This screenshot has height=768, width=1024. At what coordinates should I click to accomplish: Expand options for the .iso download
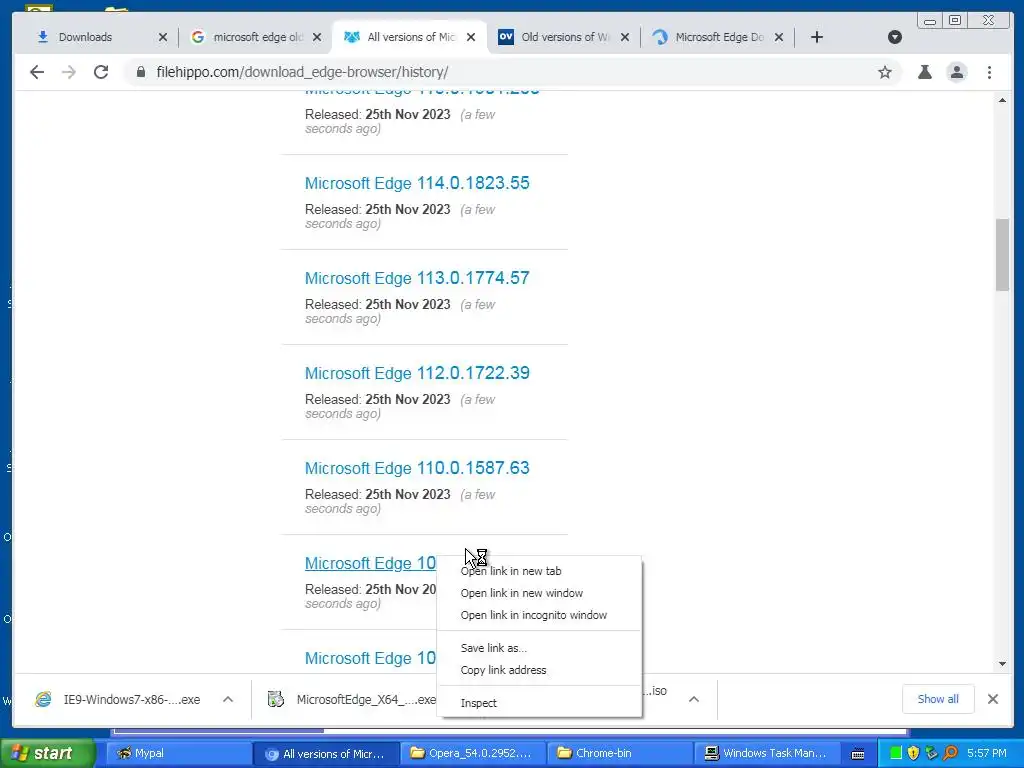pos(694,699)
